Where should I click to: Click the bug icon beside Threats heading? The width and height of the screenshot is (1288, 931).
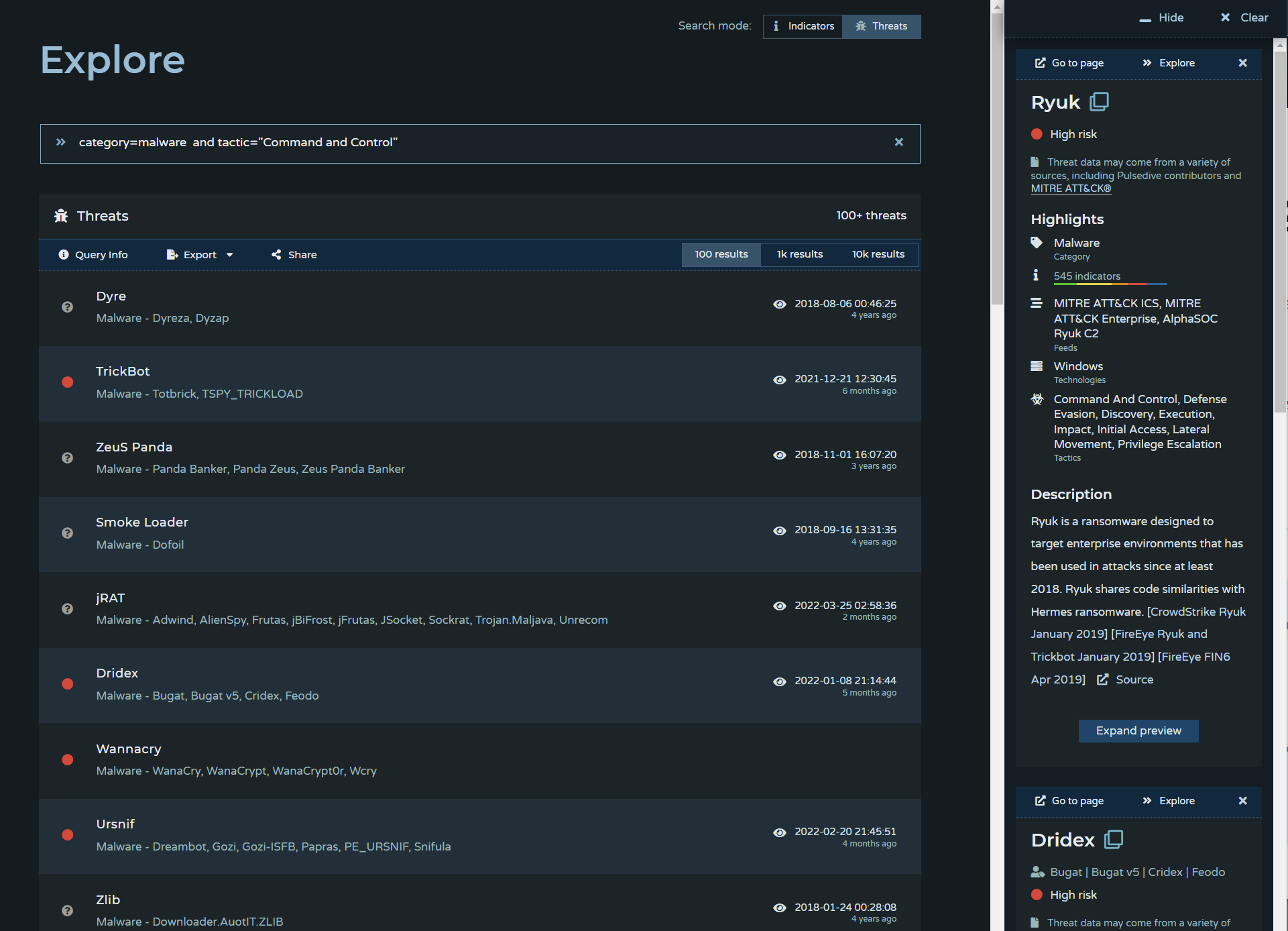pos(61,216)
